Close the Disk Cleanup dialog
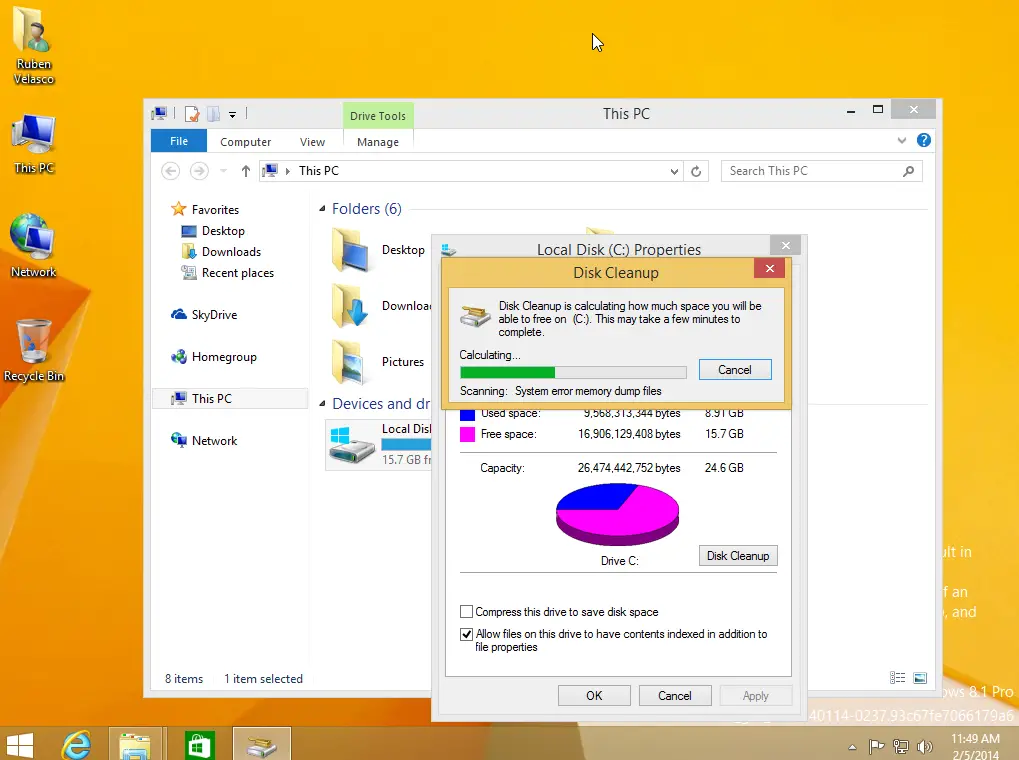Viewport: 1019px width, 760px height. pos(769,269)
